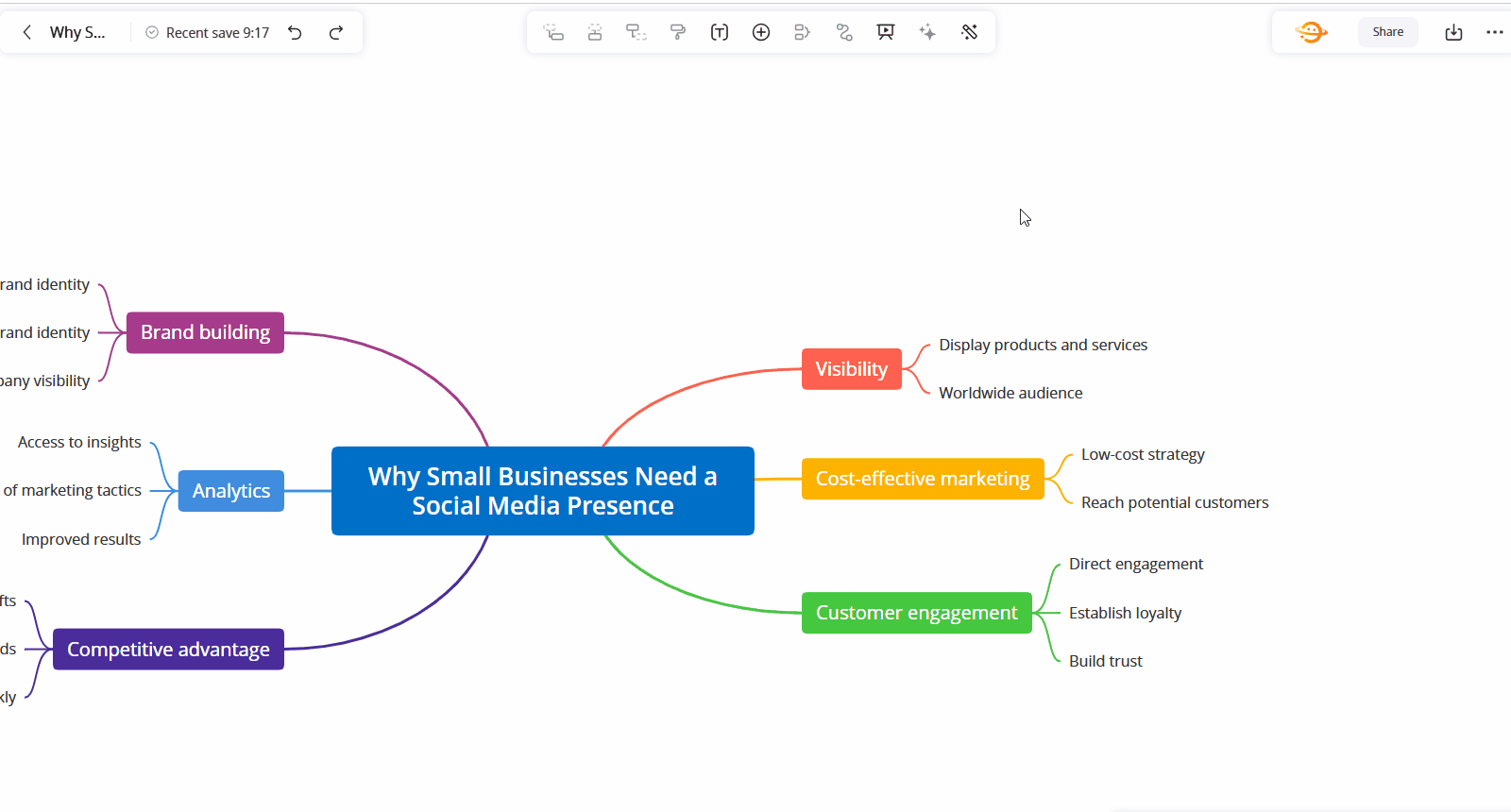
Task: Start presentation slideshow mode
Action: pyautogui.click(x=886, y=32)
